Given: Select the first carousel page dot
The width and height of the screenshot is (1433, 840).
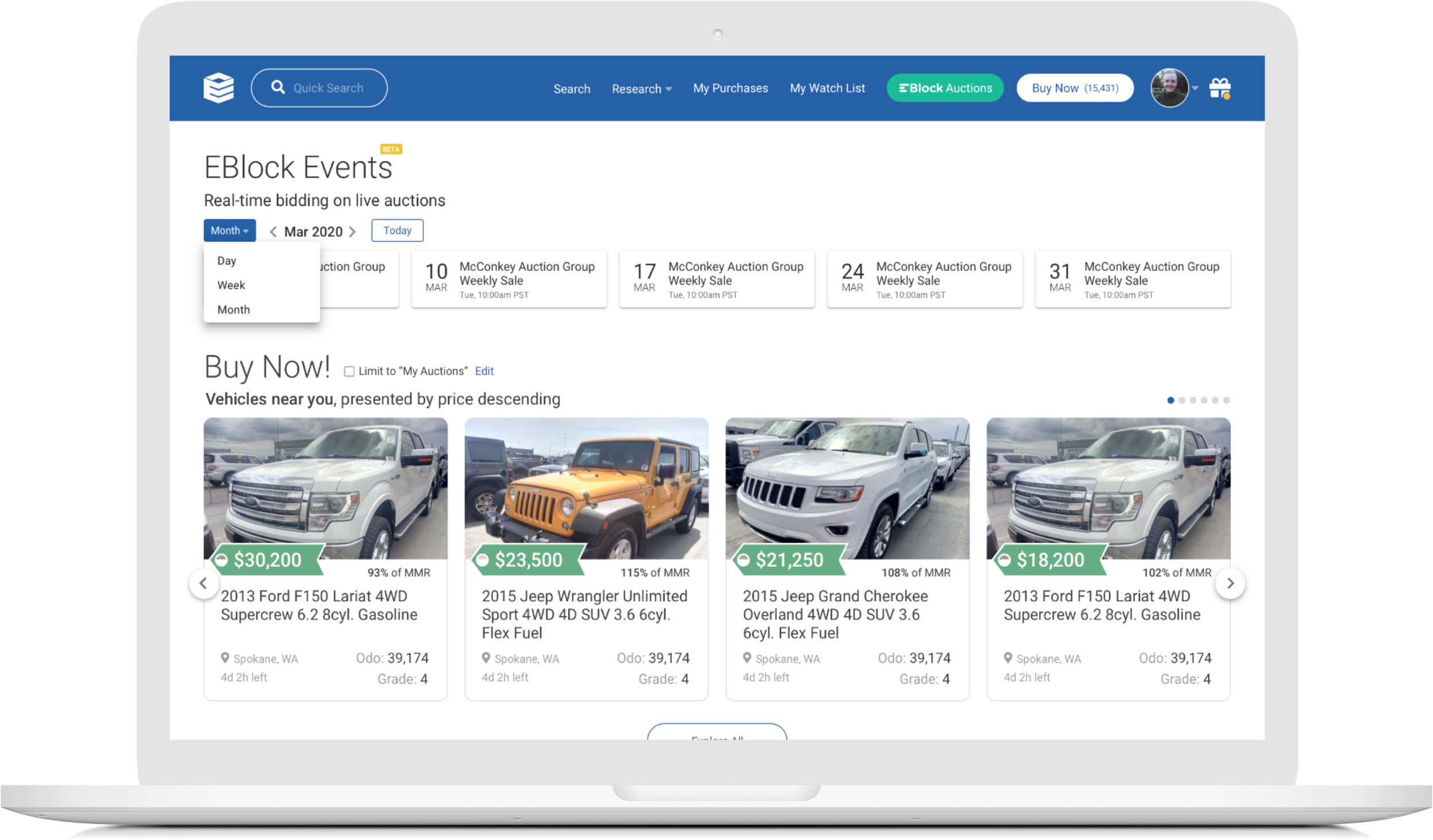Looking at the screenshot, I should pos(1170,400).
